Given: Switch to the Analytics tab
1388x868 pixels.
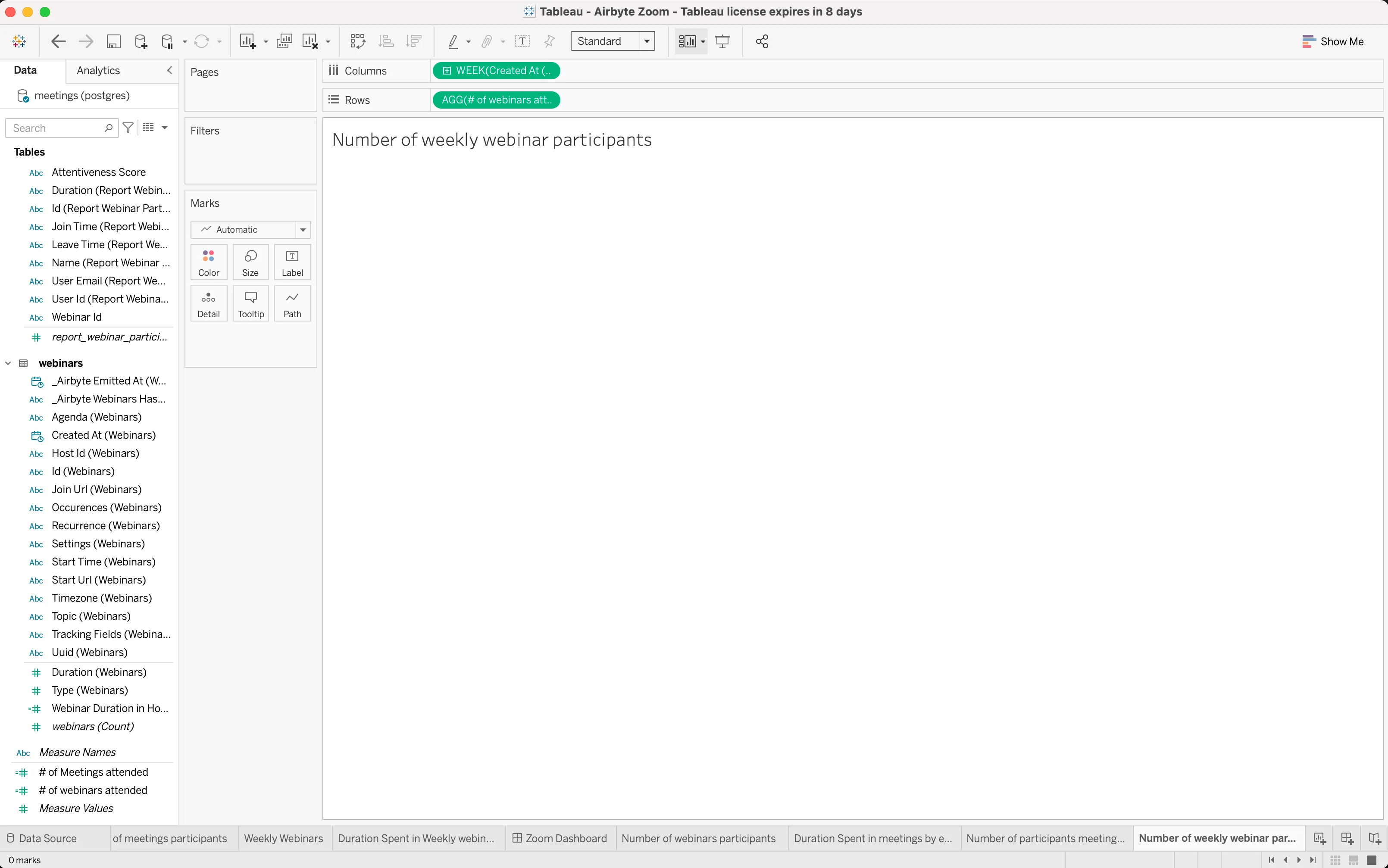Looking at the screenshot, I should click(x=98, y=70).
